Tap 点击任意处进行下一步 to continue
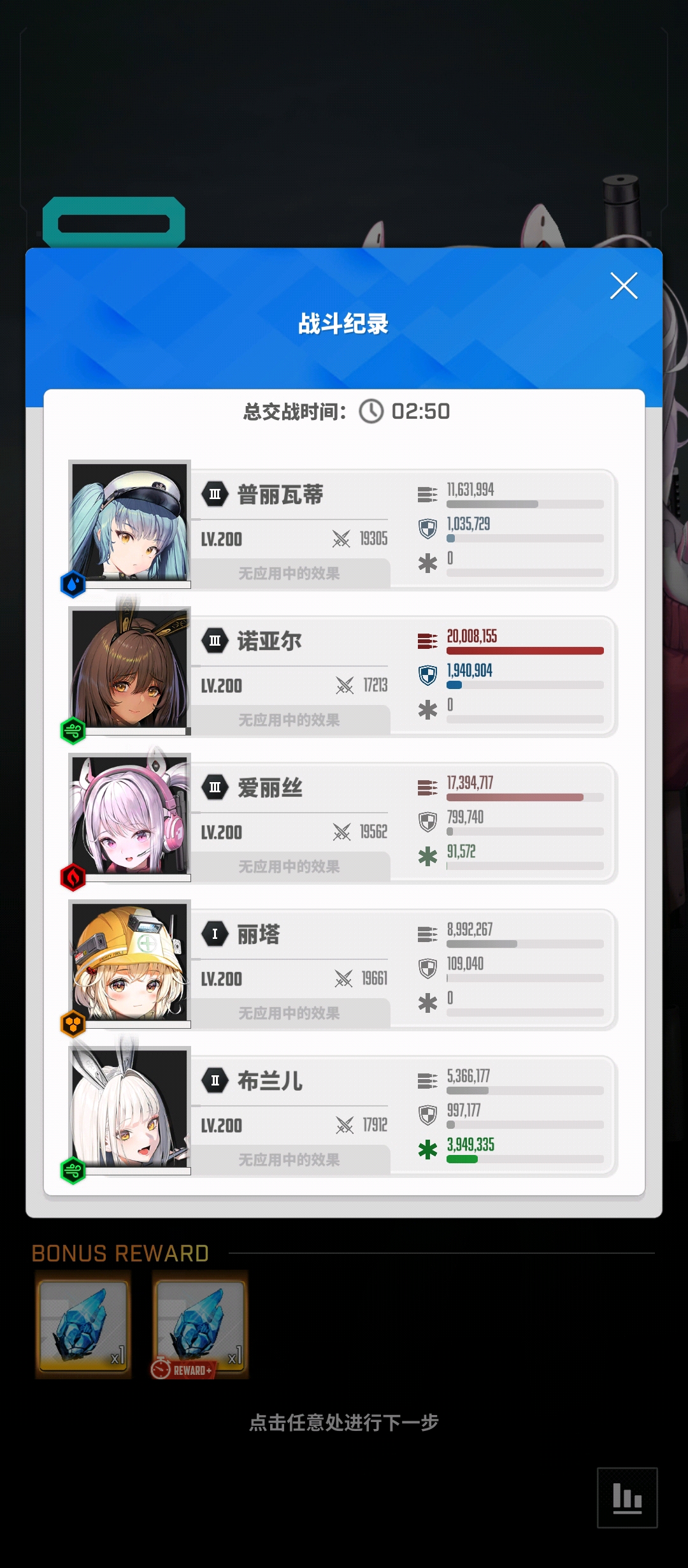Image resolution: width=688 pixels, height=1568 pixels. coord(344,1422)
